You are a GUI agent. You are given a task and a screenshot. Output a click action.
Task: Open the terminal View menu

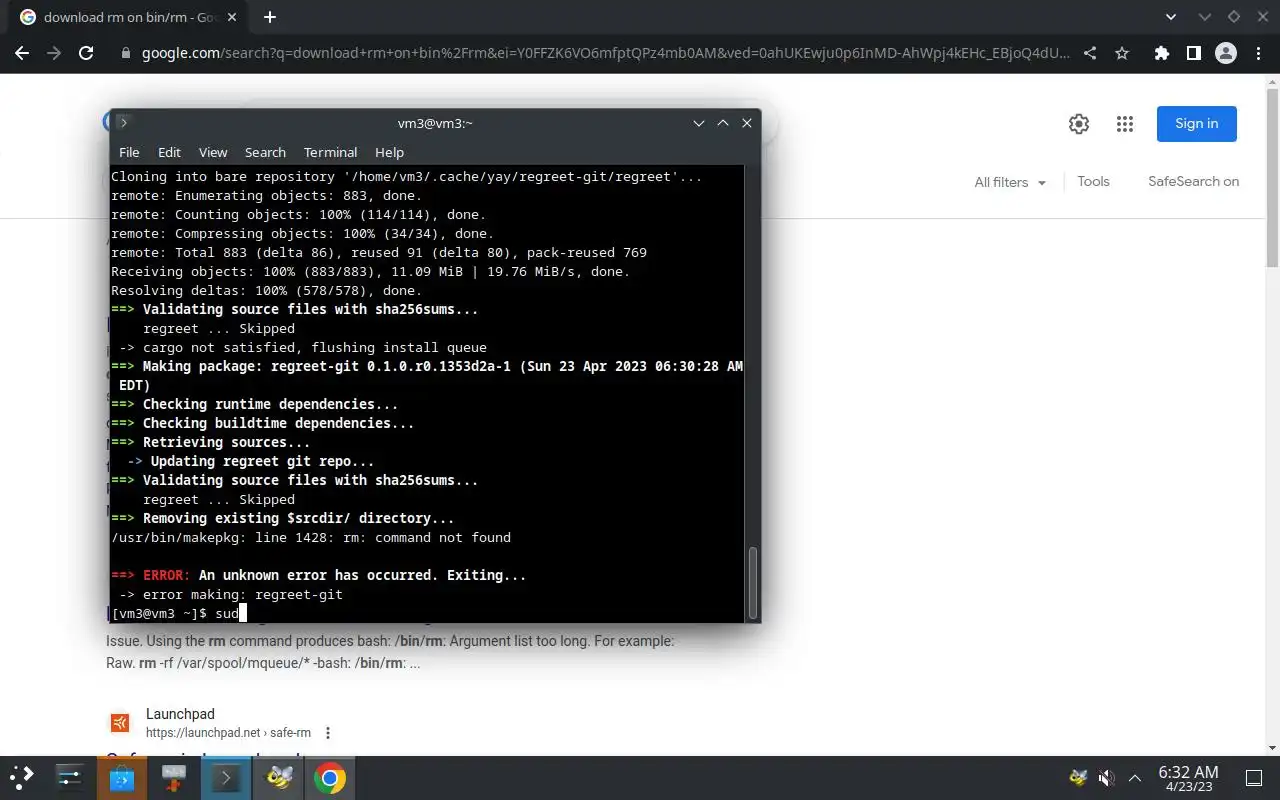(x=213, y=152)
